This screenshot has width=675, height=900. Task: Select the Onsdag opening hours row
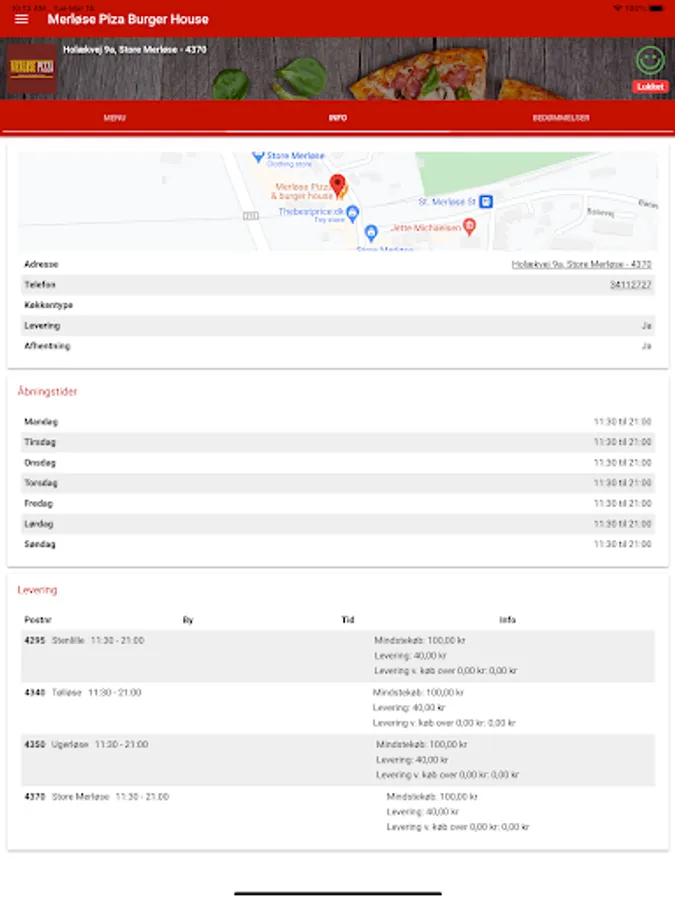[x=338, y=463]
